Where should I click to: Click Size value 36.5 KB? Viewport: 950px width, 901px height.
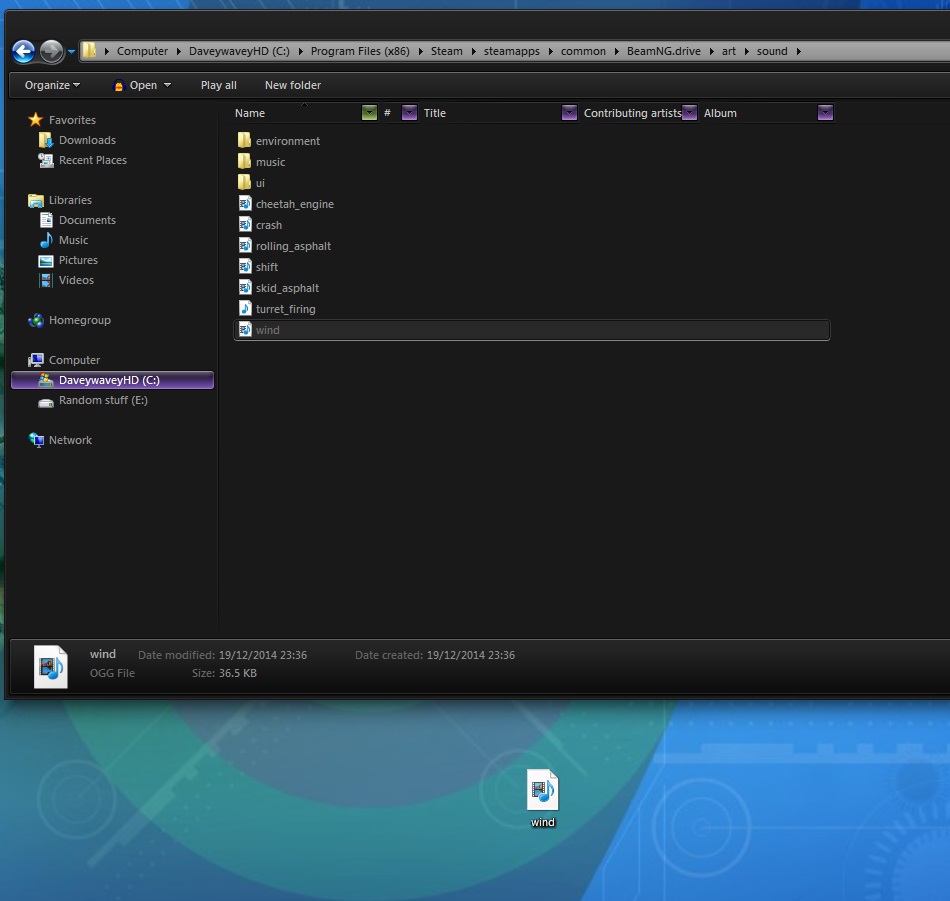click(x=238, y=673)
